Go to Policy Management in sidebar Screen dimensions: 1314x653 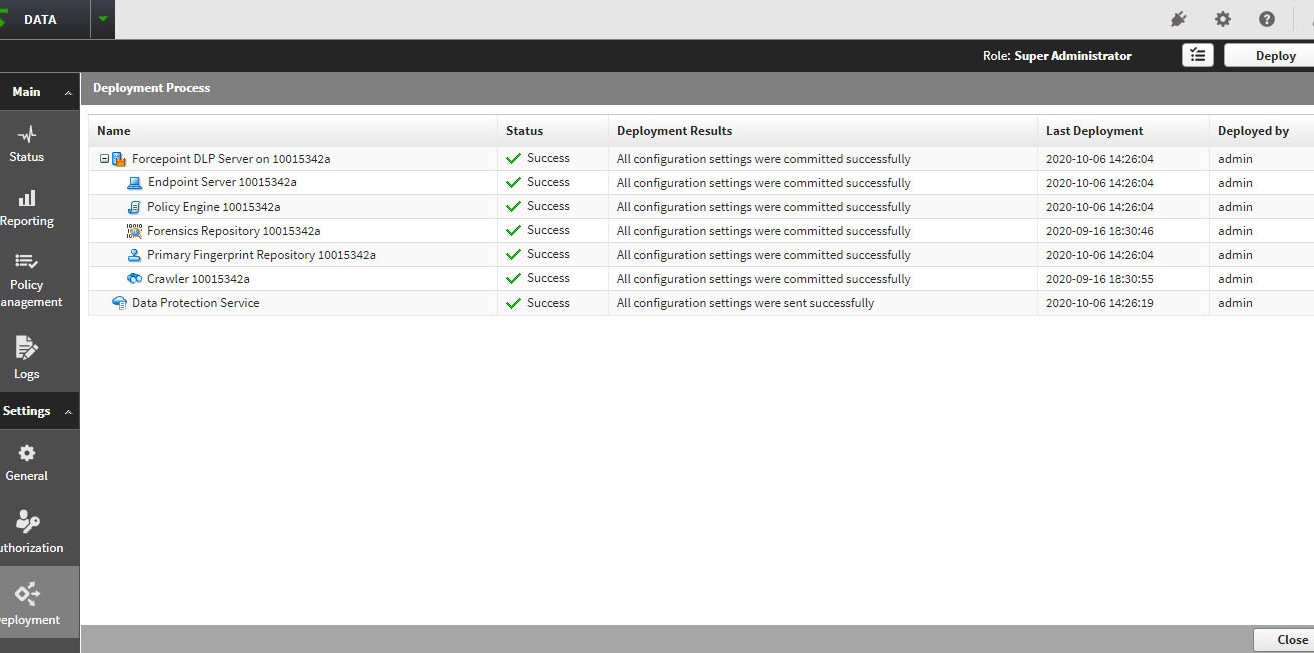click(x=27, y=281)
